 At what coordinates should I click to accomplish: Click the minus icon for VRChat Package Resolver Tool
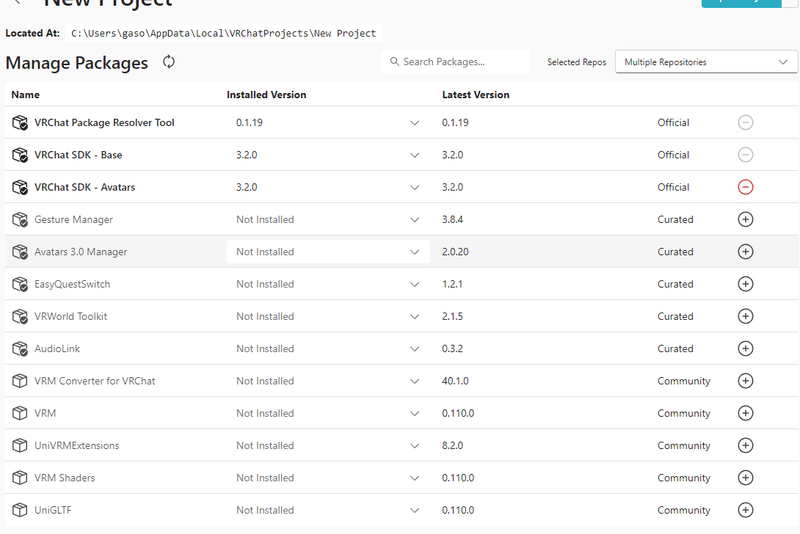[745, 122]
